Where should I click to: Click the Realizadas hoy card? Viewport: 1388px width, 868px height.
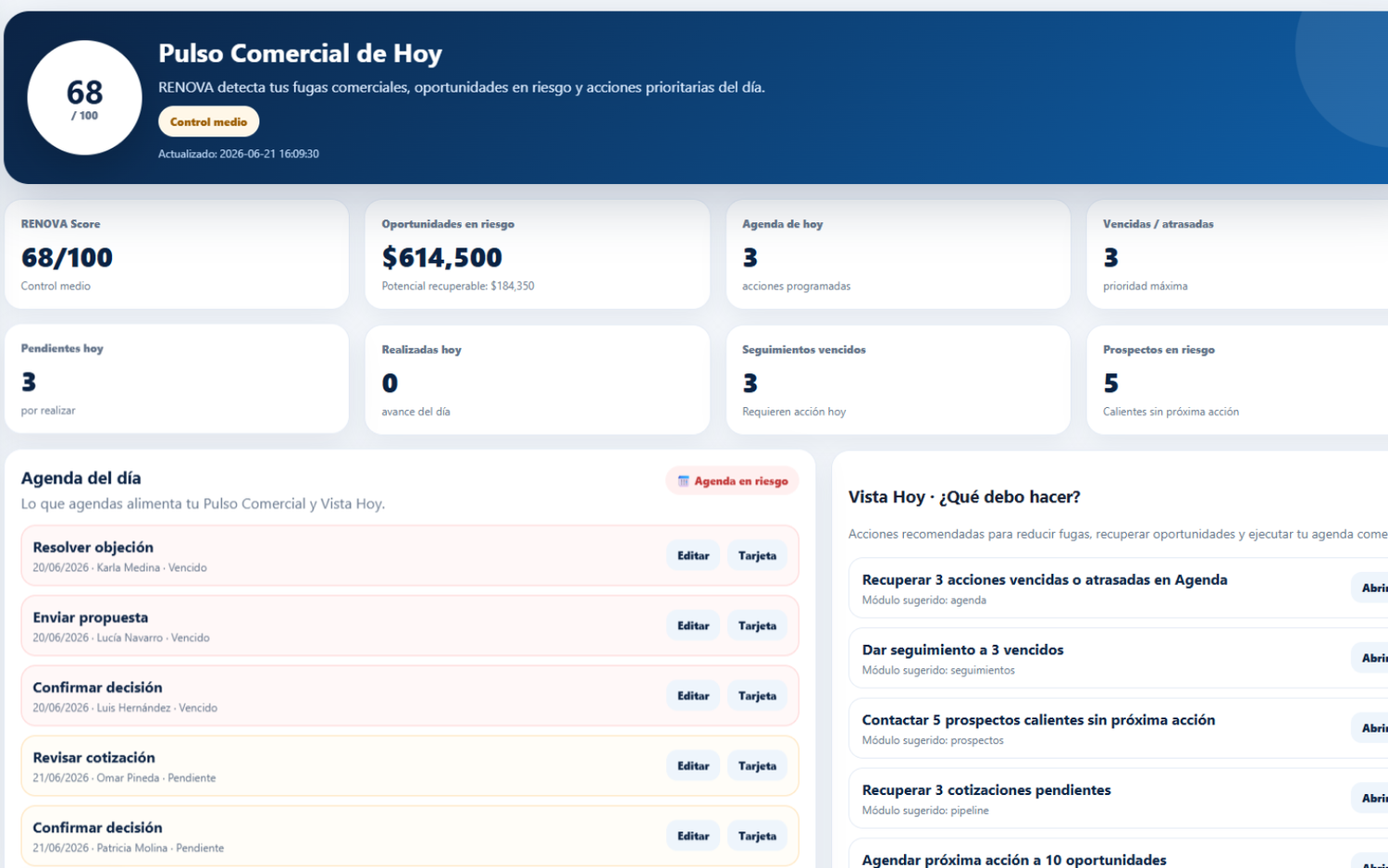(x=538, y=379)
